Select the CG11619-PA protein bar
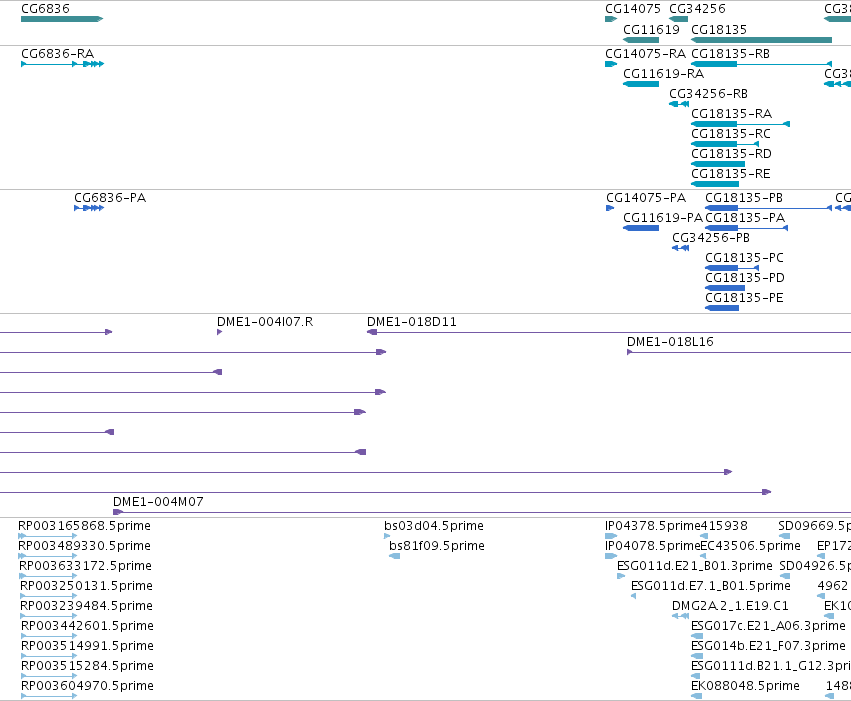Image resolution: width=851 pixels, height=701 pixels. [x=641, y=228]
